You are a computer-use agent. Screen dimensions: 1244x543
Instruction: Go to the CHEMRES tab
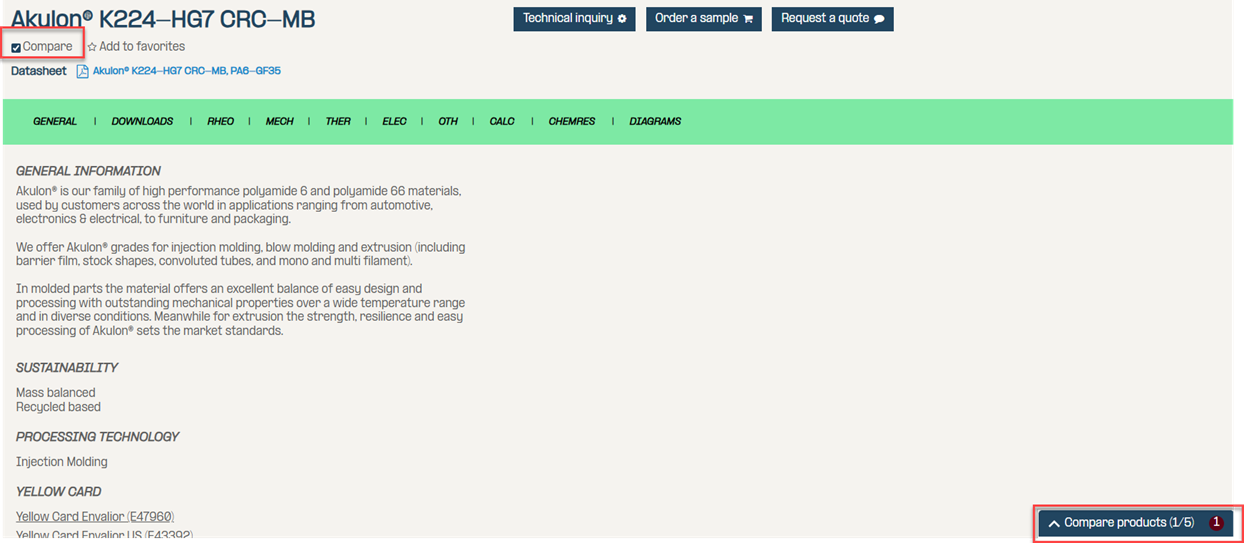pyautogui.click(x=572, y=121)
